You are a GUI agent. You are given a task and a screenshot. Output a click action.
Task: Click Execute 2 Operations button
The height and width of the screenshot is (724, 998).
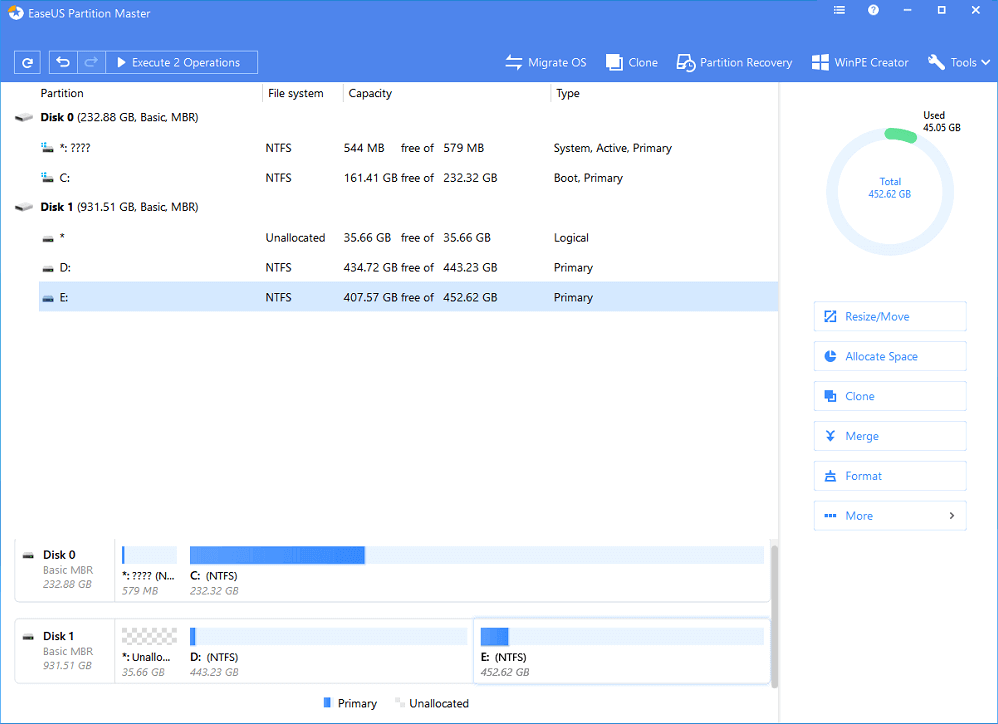pyautogui.click(x=181, y=62)
